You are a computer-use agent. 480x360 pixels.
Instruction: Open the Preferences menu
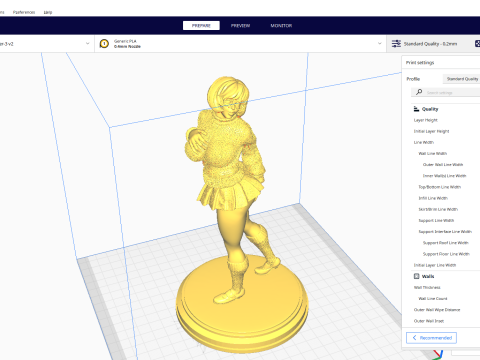(24, 12)
